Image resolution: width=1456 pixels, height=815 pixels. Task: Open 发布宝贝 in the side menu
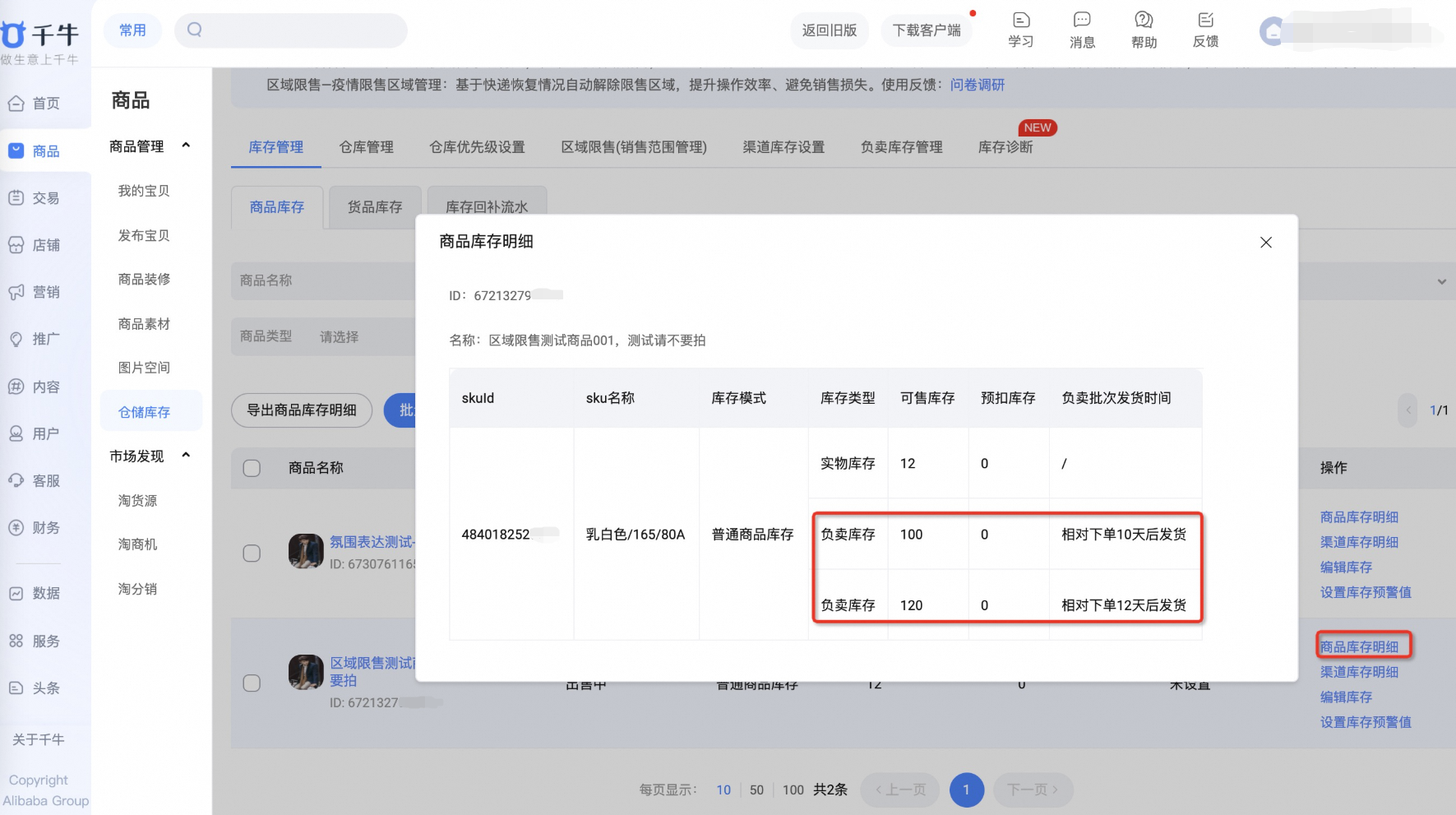[144, 235]
